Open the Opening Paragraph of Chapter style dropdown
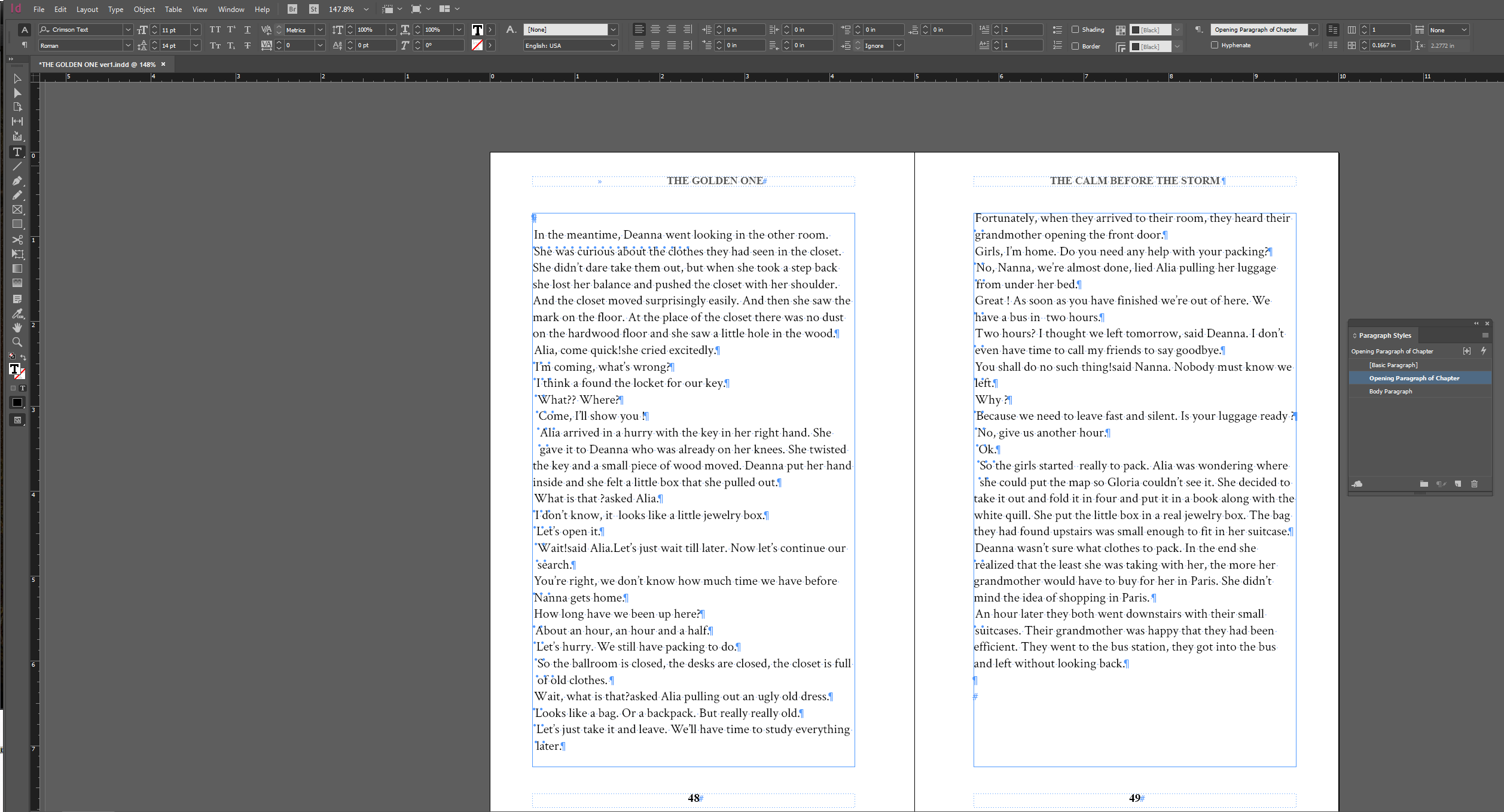This screenshot has width=1504, height=812. tap(1313, 29)
